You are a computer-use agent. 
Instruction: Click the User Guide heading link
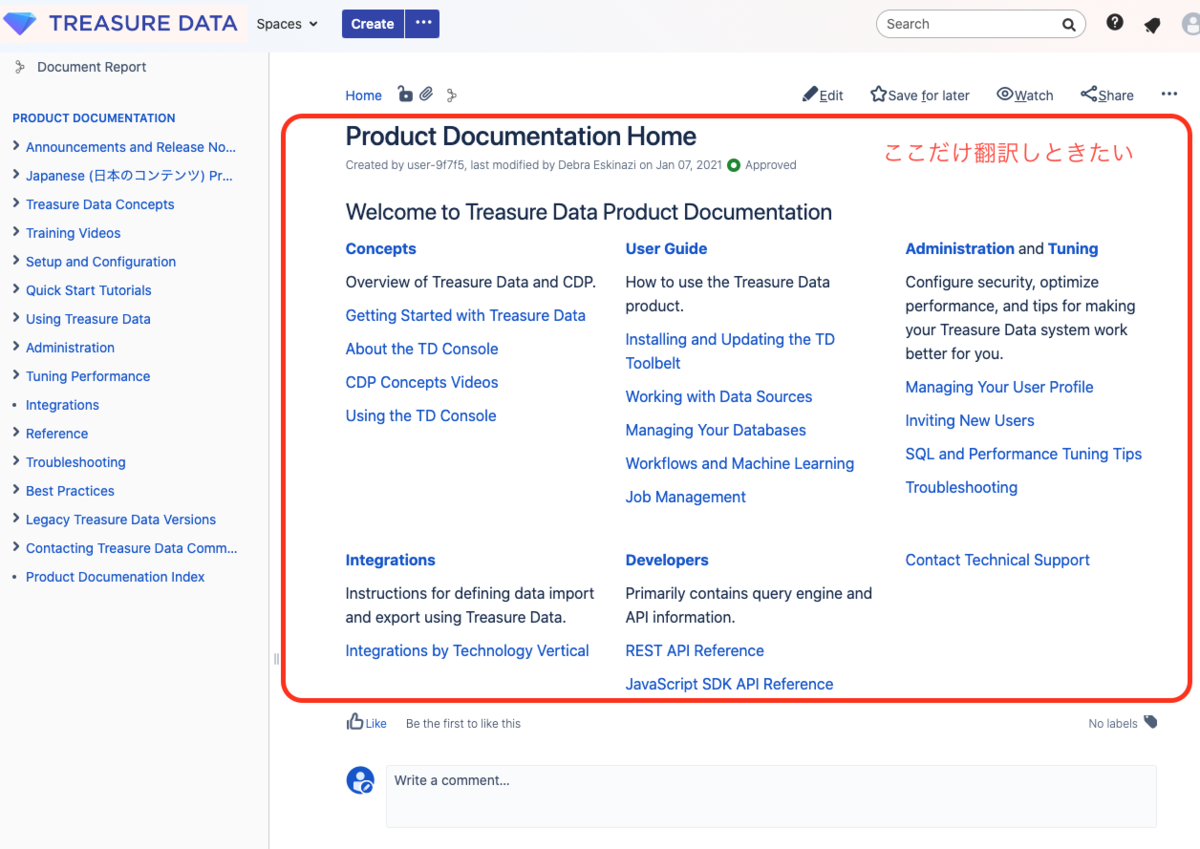pos(667,249)
